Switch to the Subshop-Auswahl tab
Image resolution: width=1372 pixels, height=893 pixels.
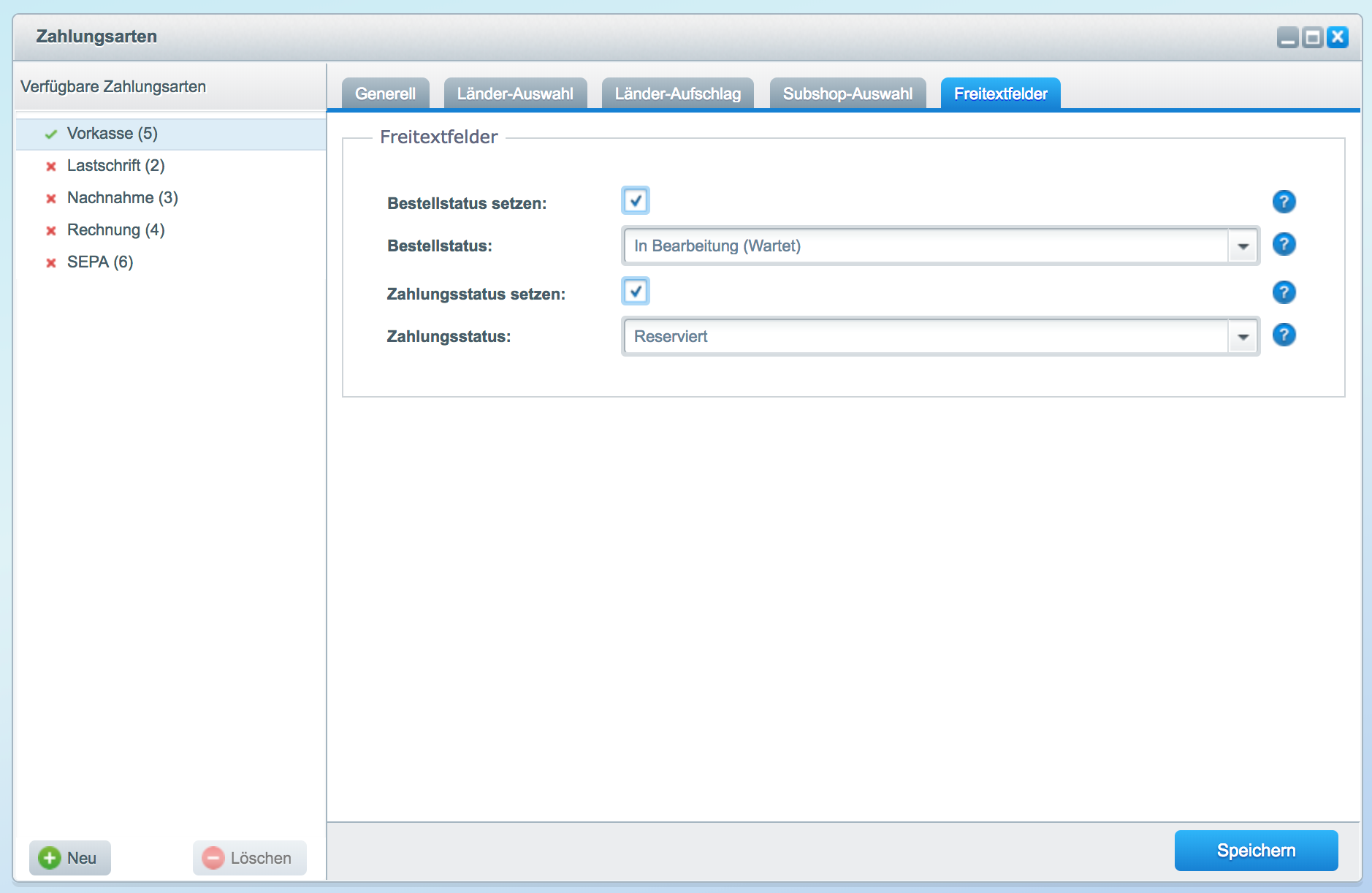click(847, 94)
